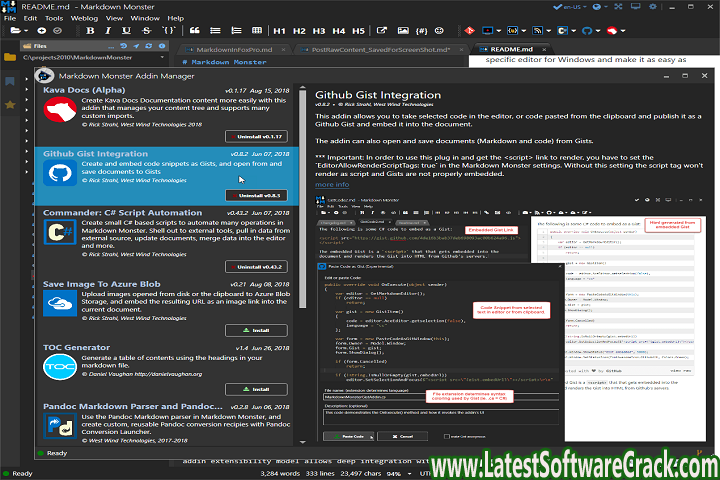Insert a hyperlink with external link icon
This screenshot has width=720, height=480.
pyautogui.click(x=382, y=31)
